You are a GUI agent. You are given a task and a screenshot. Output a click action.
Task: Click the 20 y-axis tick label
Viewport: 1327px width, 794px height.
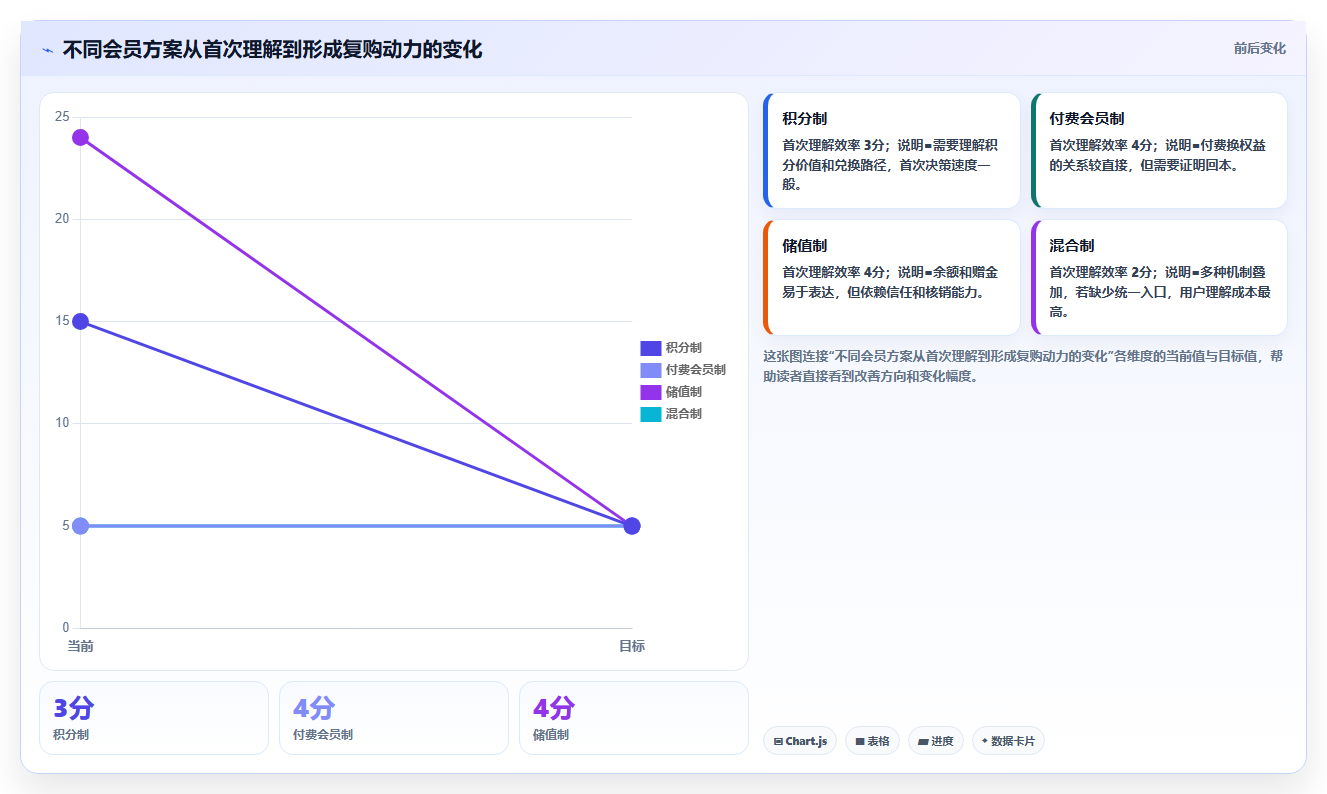click(x=62, y=219)
